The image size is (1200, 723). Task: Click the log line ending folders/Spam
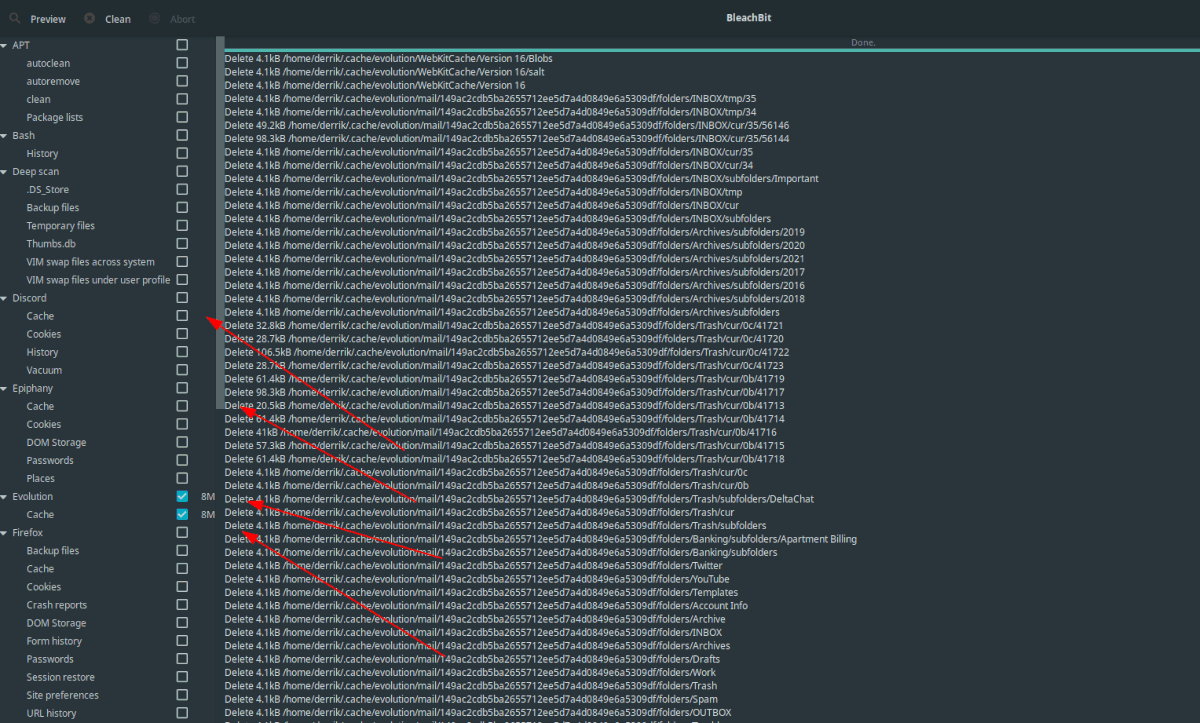[470, 699]
